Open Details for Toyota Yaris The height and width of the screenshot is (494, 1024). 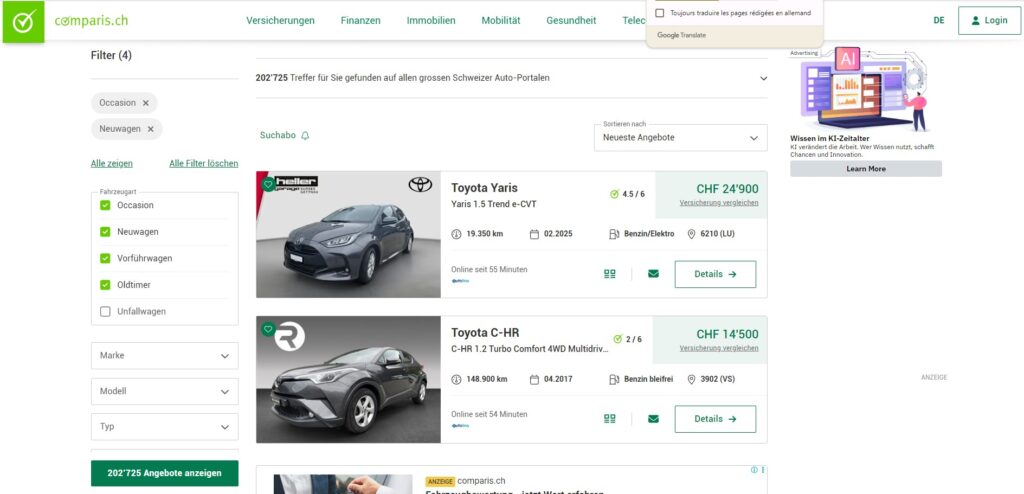click(715, 274)
